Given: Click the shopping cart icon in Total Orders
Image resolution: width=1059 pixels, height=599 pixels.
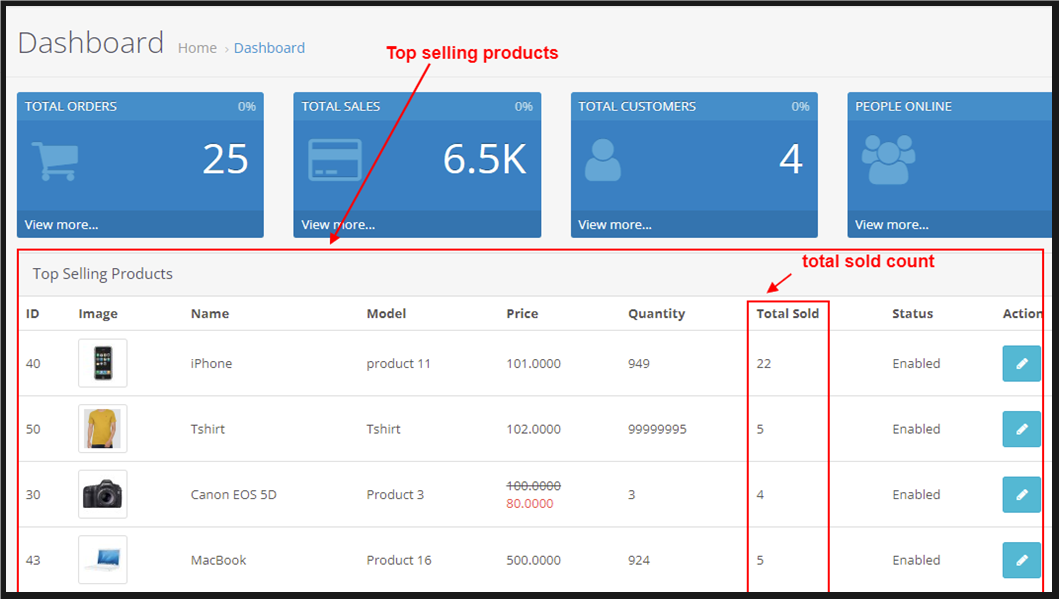Looking at the screenshot, I should click(x=55, y=160).
